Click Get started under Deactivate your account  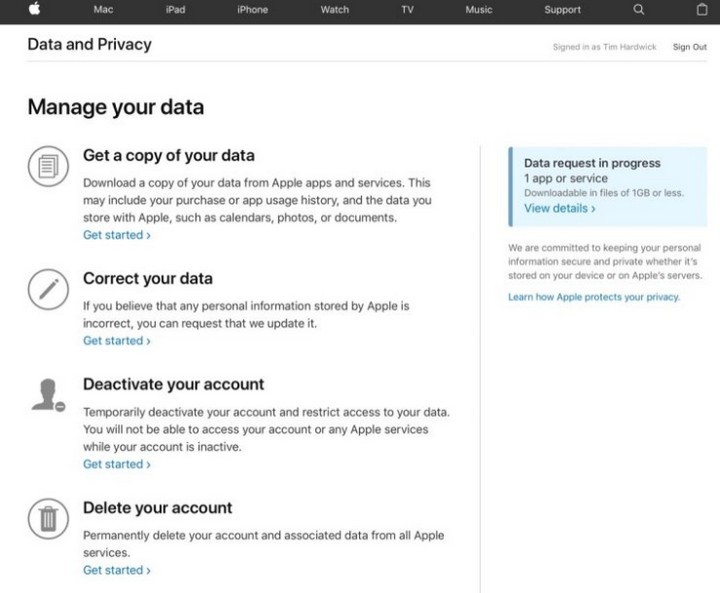tap(117, 464)
